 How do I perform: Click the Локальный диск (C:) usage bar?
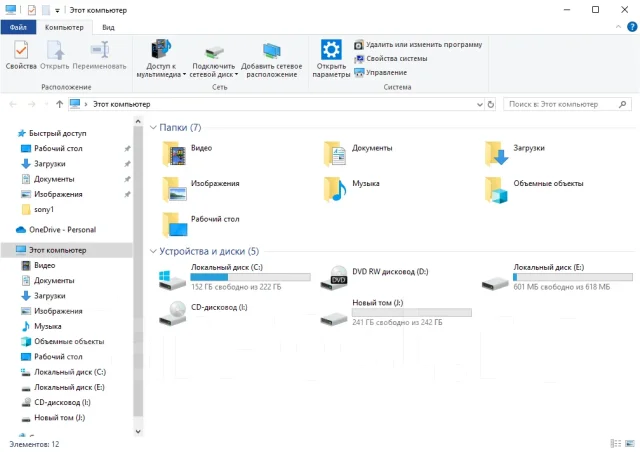[250, 277]
